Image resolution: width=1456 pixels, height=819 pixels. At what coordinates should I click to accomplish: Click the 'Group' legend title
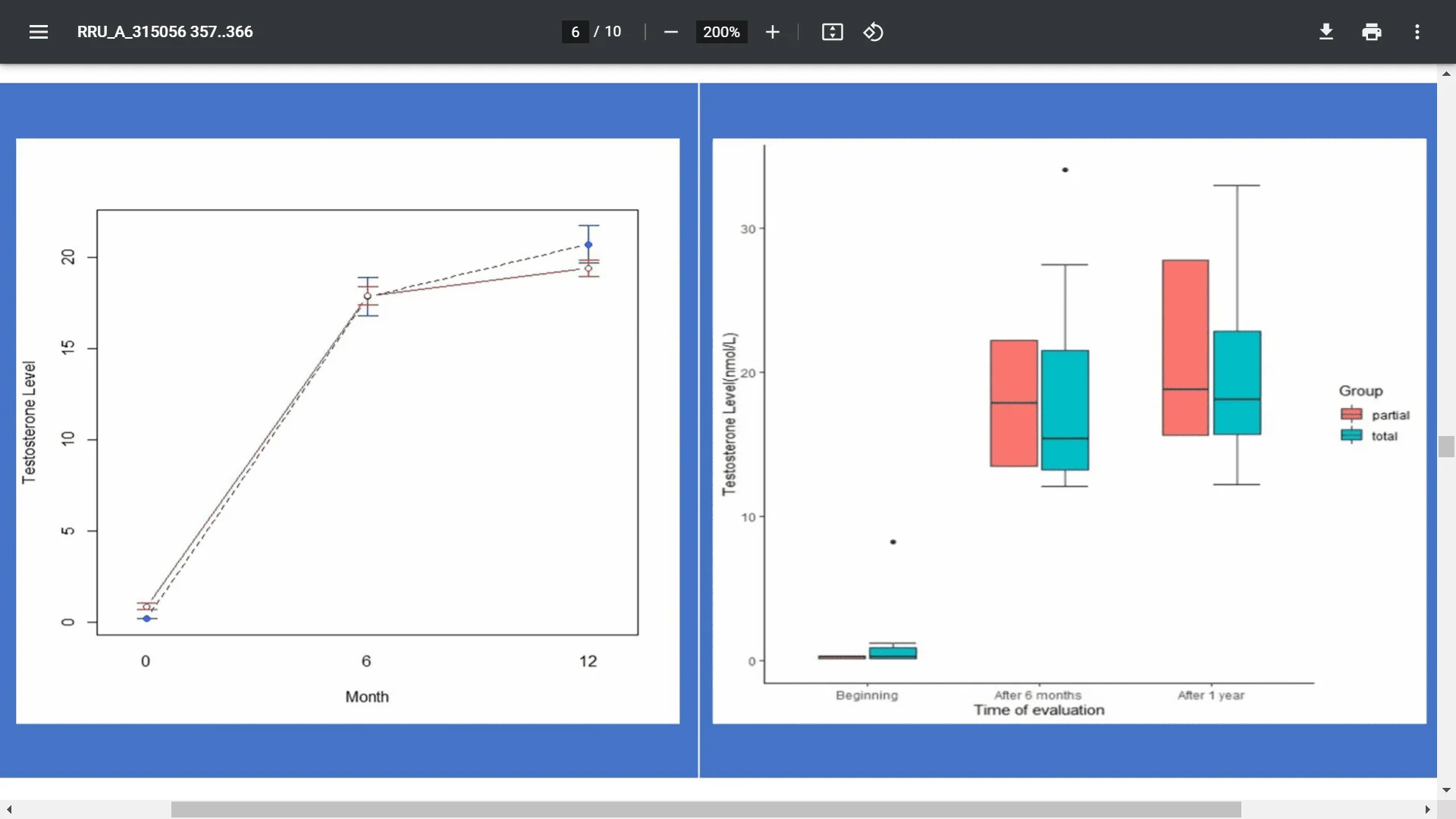click(1360, 391)
